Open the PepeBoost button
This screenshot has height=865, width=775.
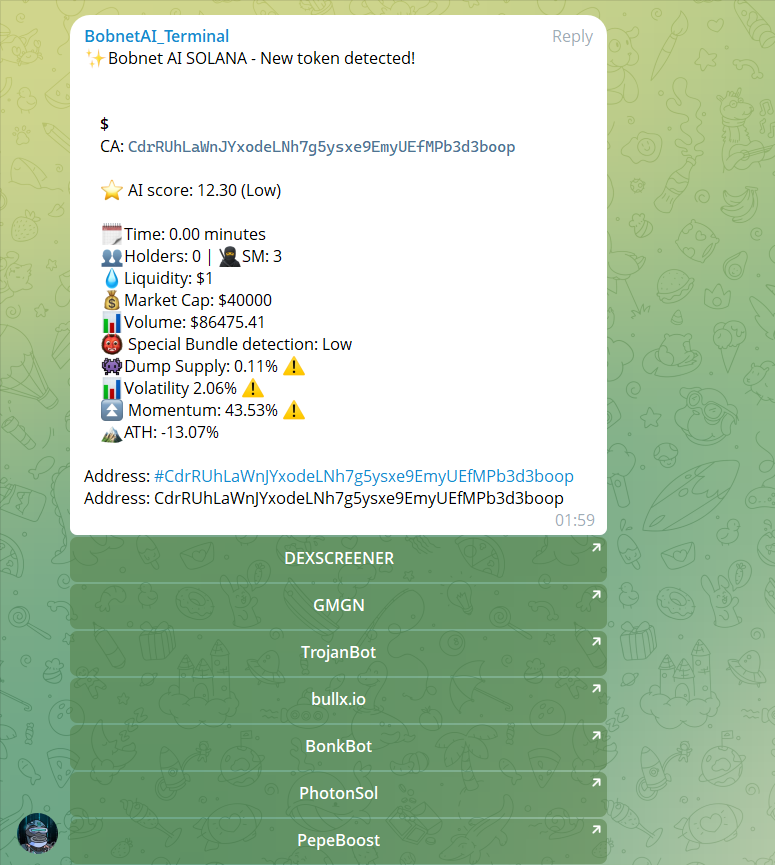click(338, 840)
